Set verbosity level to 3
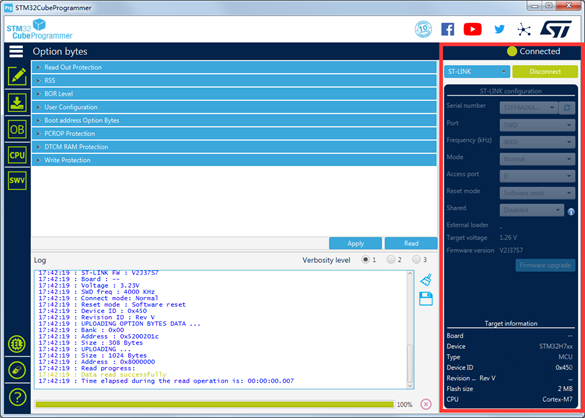The height and width of the screenshot is (418, 585). pyautogui.click(x=416, y=259)
